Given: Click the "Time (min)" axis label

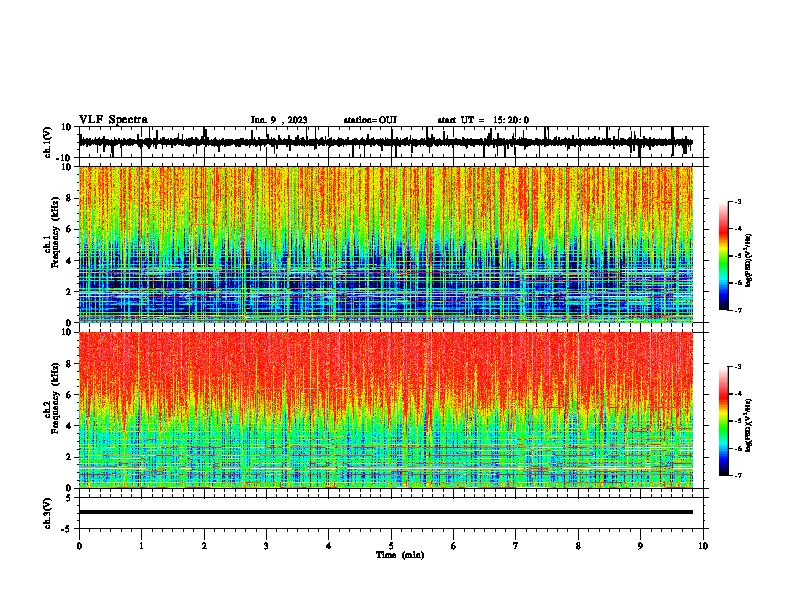Looking at the screenshot, I should [400, 555].
